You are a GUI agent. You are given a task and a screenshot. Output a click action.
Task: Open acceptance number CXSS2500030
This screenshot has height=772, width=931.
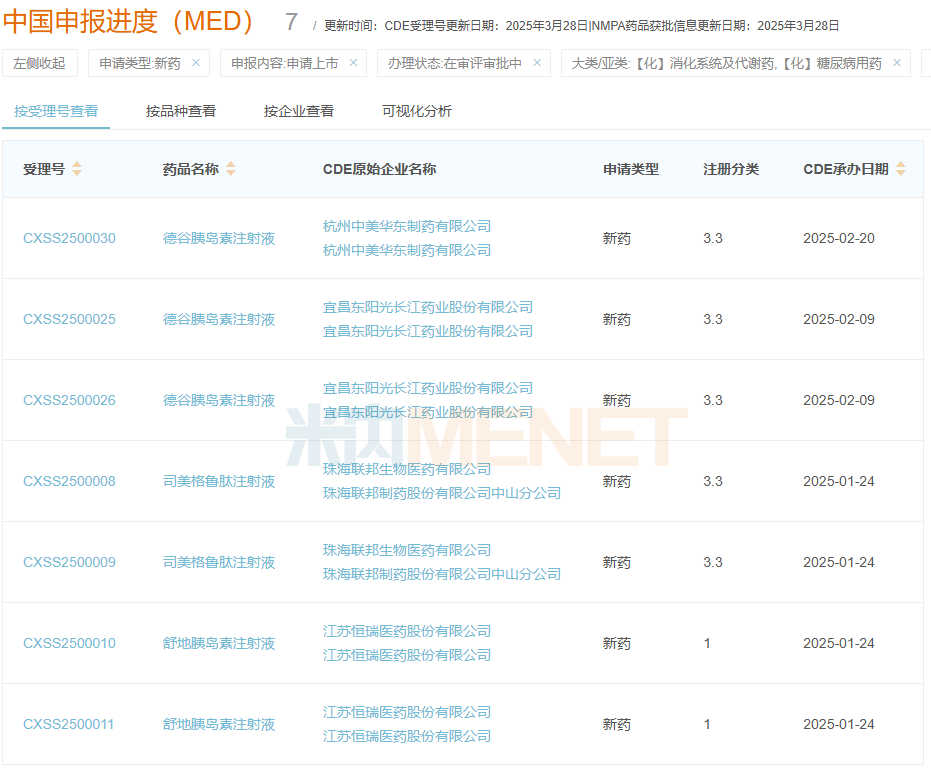coord(69,238)
